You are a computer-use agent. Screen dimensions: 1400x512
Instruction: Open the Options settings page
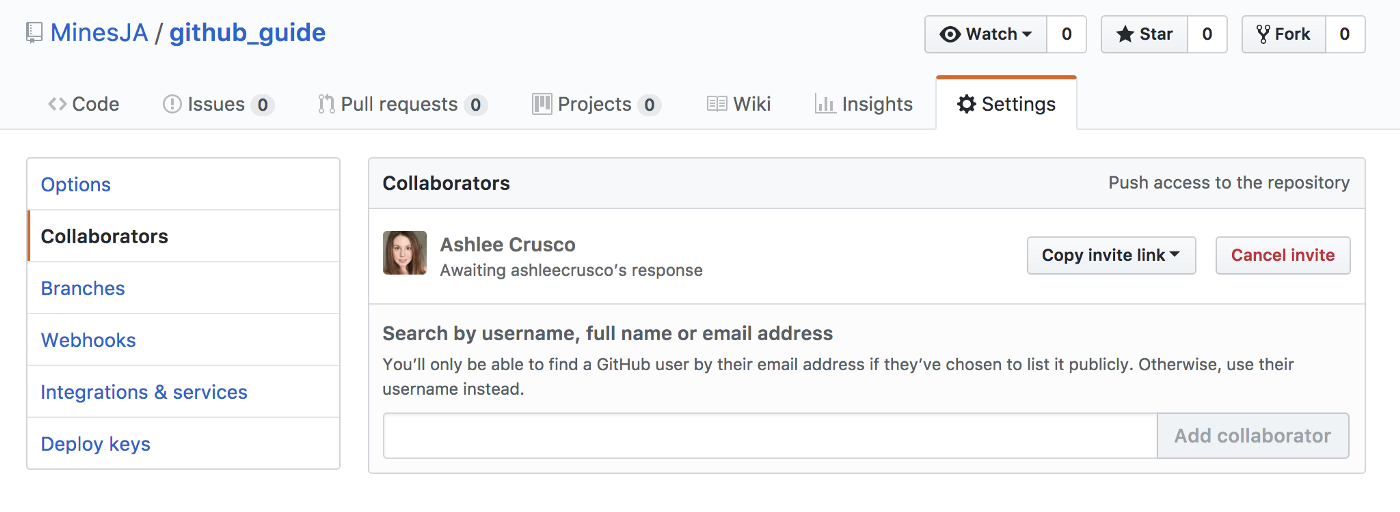click(x=76, y=184)
